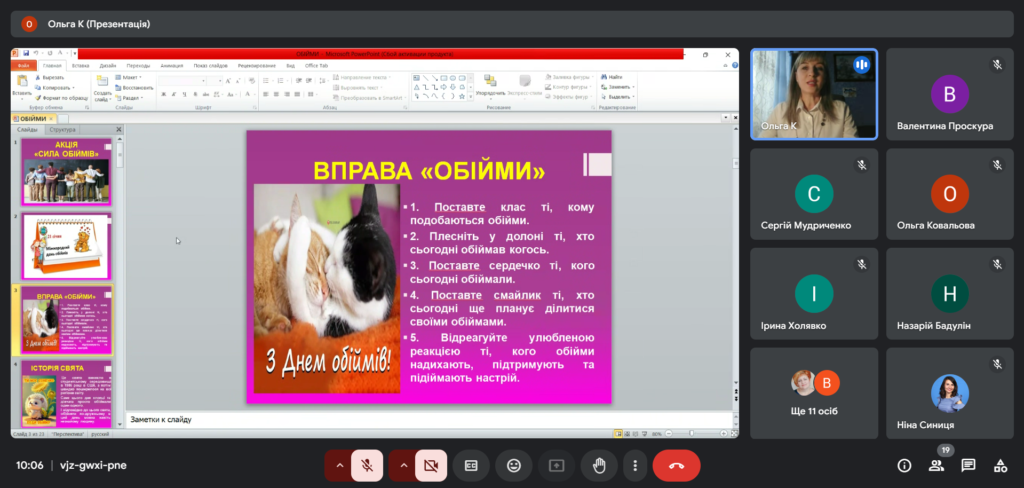Screen dimensions: 1024x488
Task: Open the chat with everyone panel
Action: pyautogui.click(x=968, y=465)
